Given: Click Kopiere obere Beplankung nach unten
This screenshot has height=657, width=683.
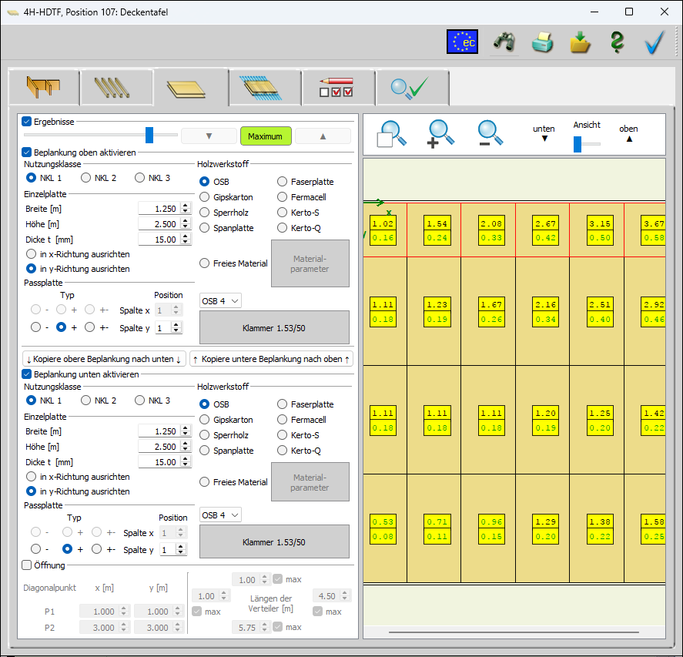Looking at the screenshot, I should [104, 359].
